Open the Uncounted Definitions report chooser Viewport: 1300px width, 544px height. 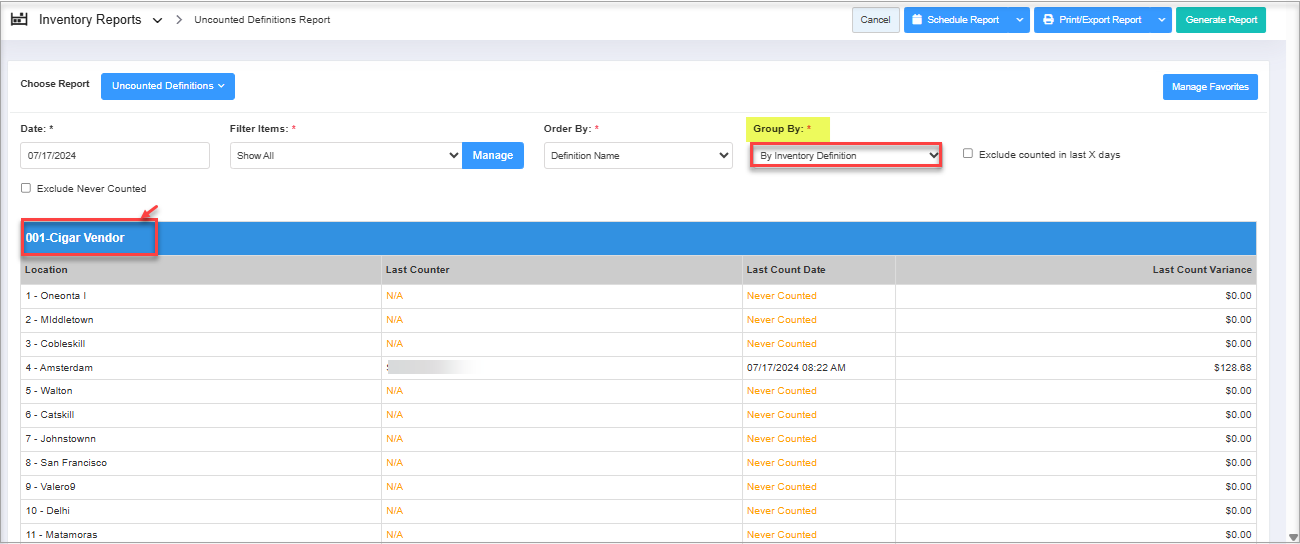167,86
